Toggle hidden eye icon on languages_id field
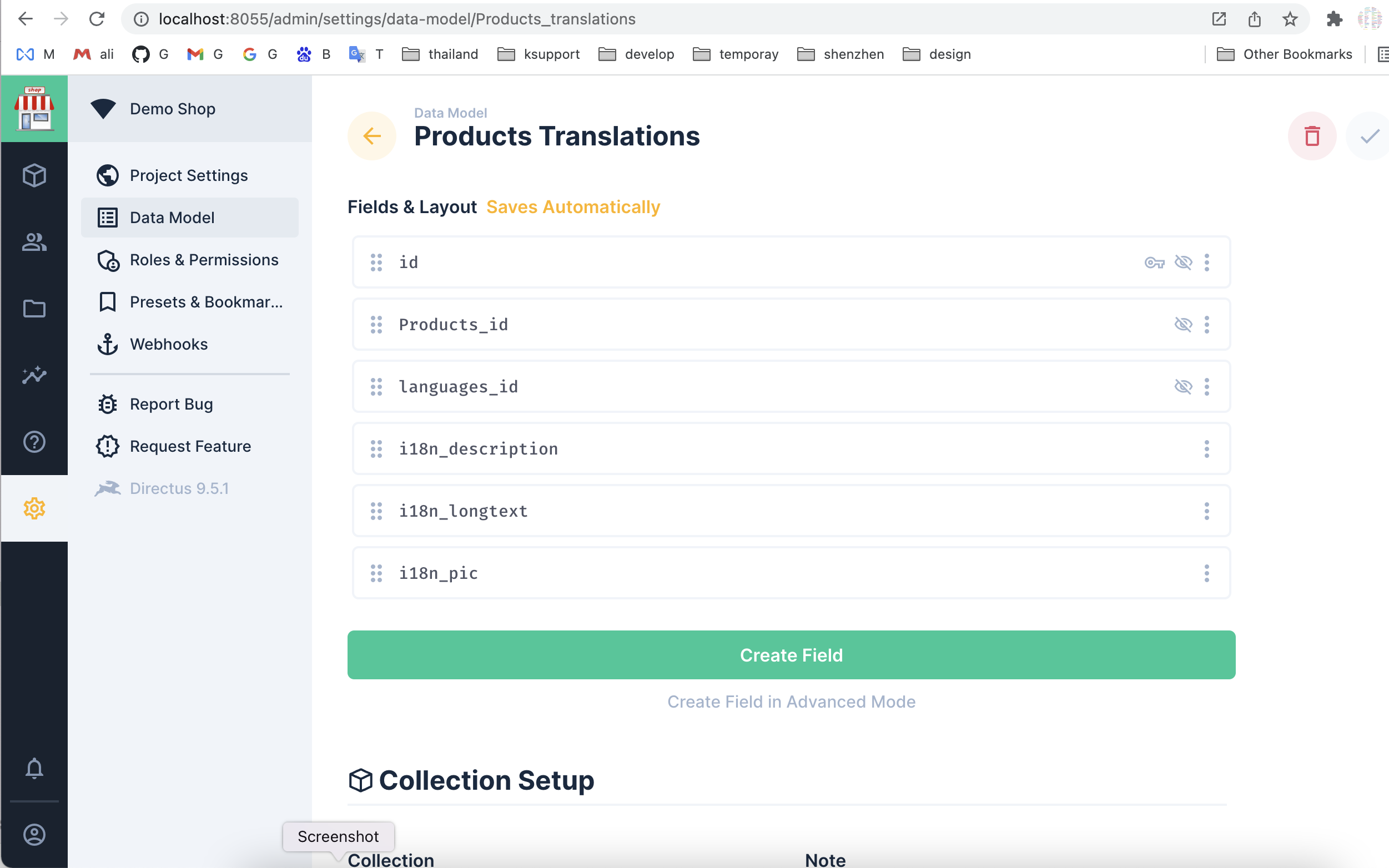The image size is (1389, 868). pos(1183,386)
